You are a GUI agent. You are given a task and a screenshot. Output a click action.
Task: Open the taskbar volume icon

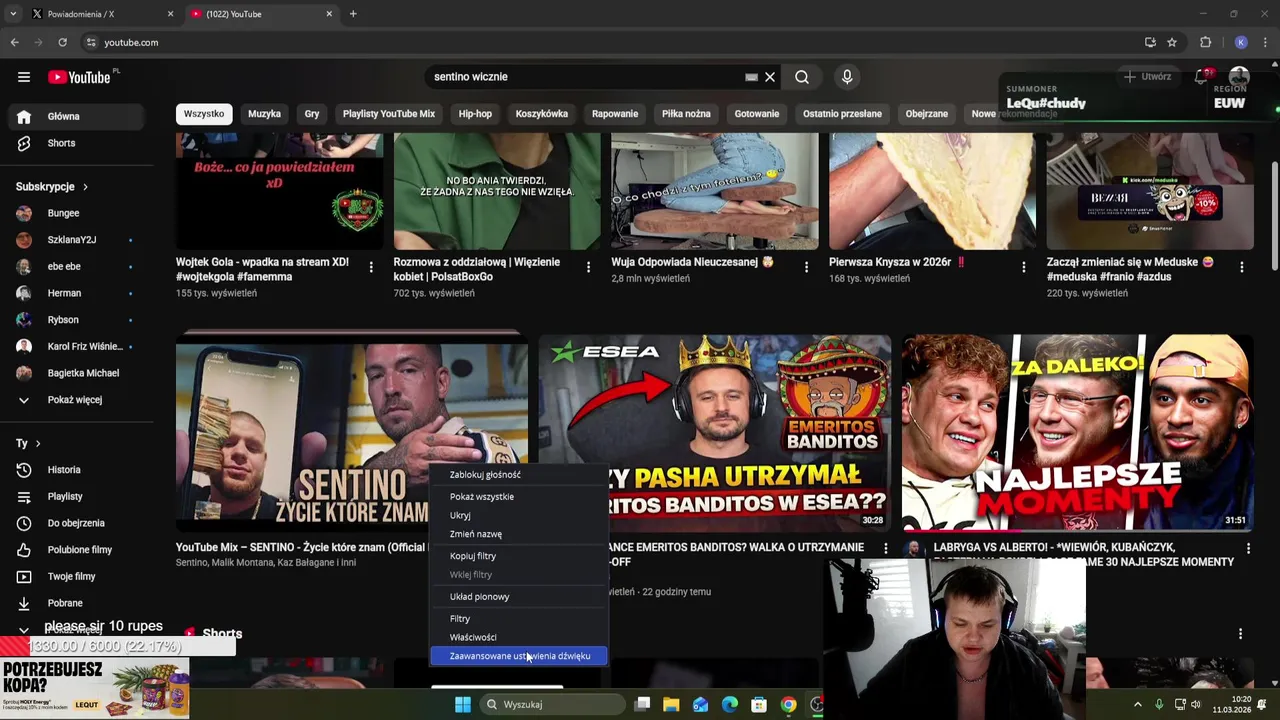pos(1196,704)
